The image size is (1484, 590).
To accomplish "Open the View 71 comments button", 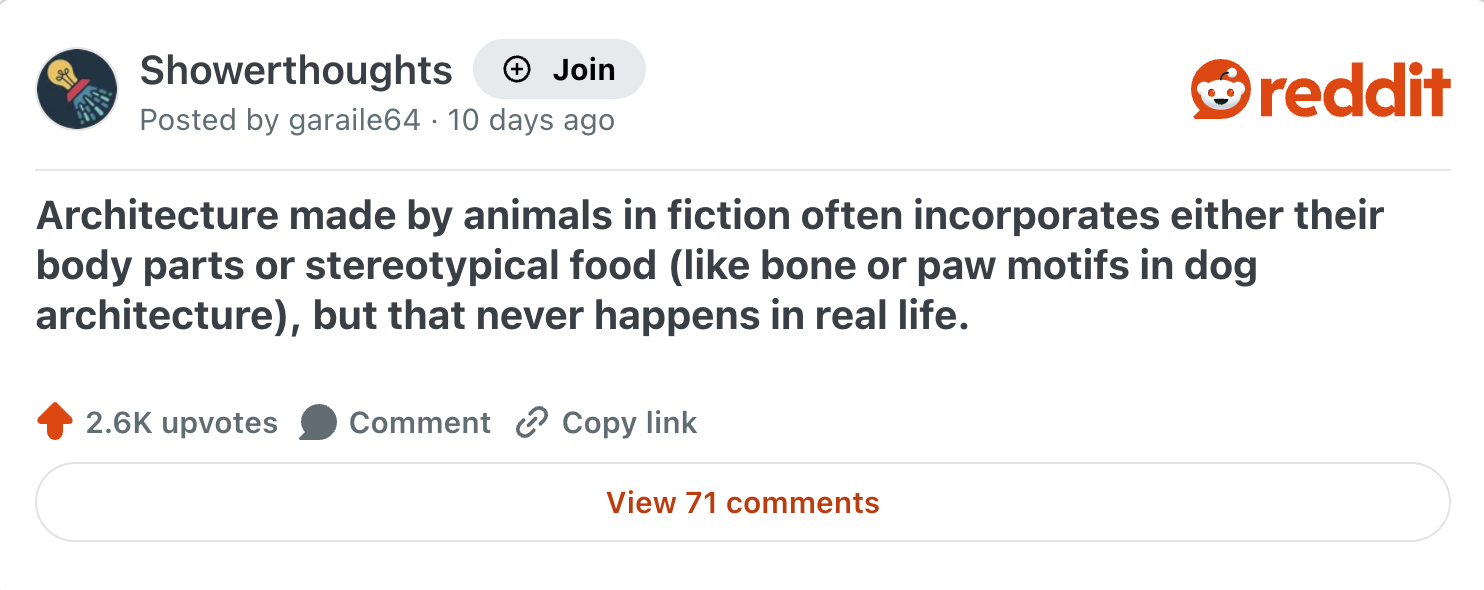I will [x=742, y=502].
